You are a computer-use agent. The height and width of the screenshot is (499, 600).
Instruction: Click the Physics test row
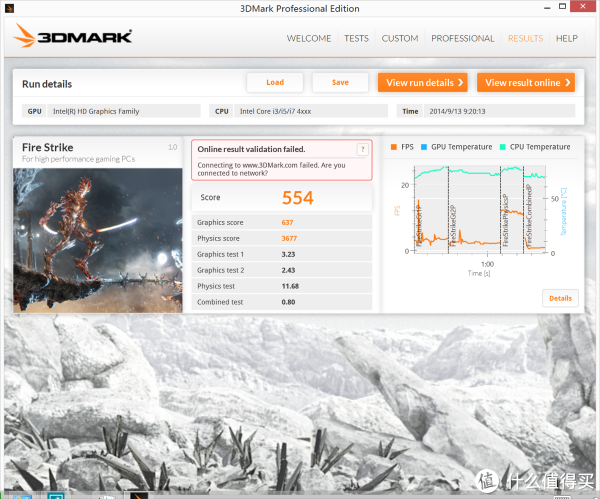pyautogui.click(x=282, y=286)
